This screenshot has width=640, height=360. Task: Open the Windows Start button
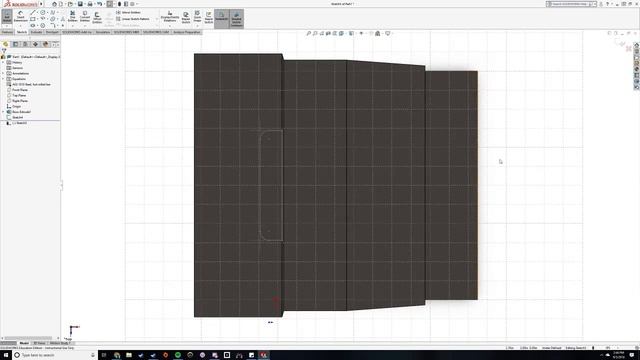tap(6, 355)
